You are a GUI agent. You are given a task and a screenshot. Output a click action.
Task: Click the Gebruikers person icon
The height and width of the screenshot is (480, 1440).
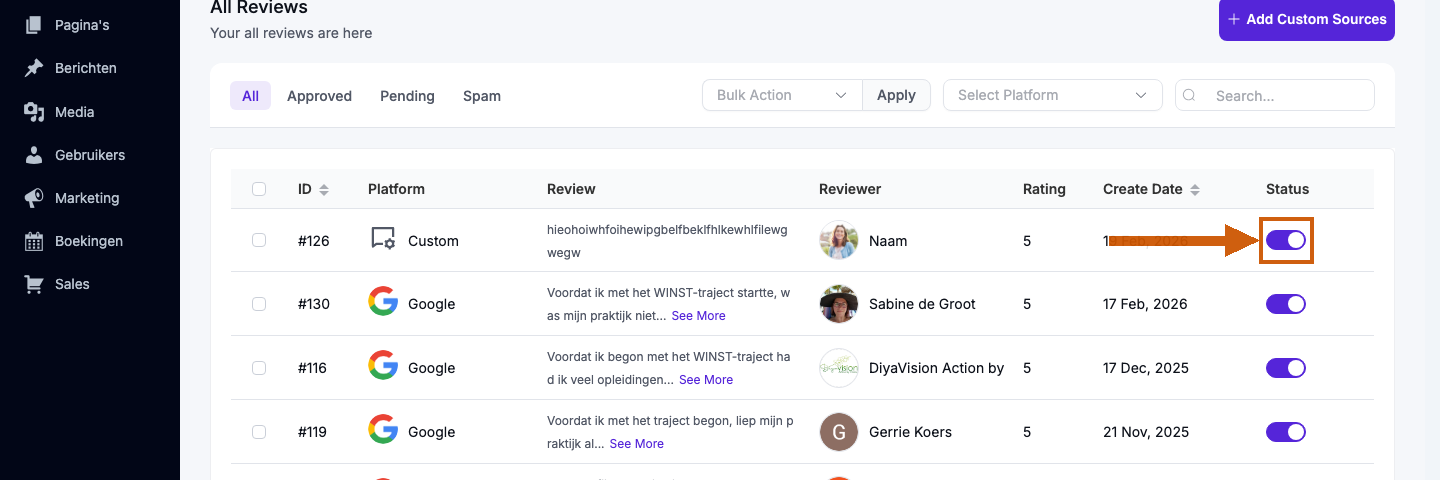pos(34,155)
